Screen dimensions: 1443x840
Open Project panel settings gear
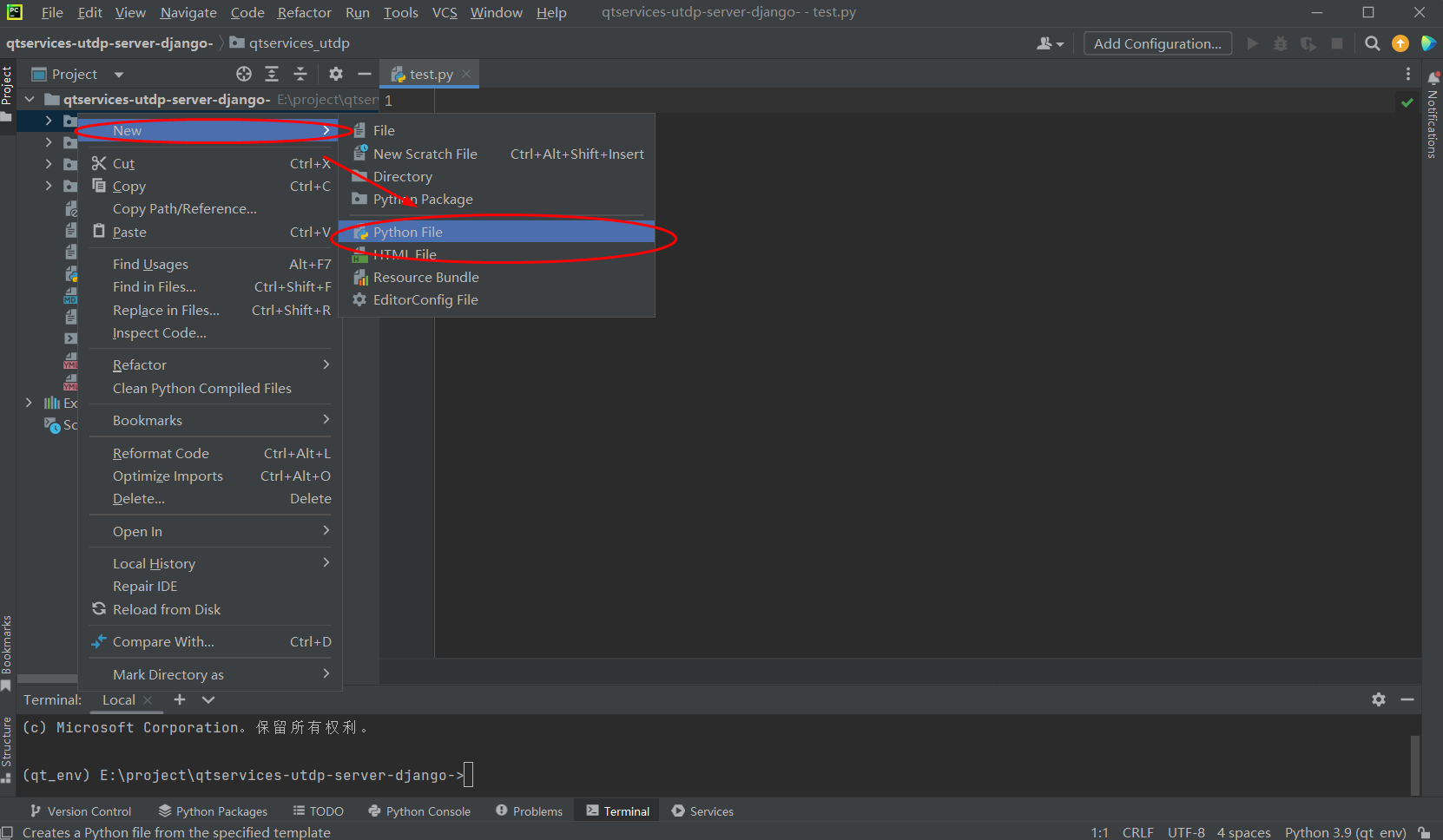tap(336, 74)
